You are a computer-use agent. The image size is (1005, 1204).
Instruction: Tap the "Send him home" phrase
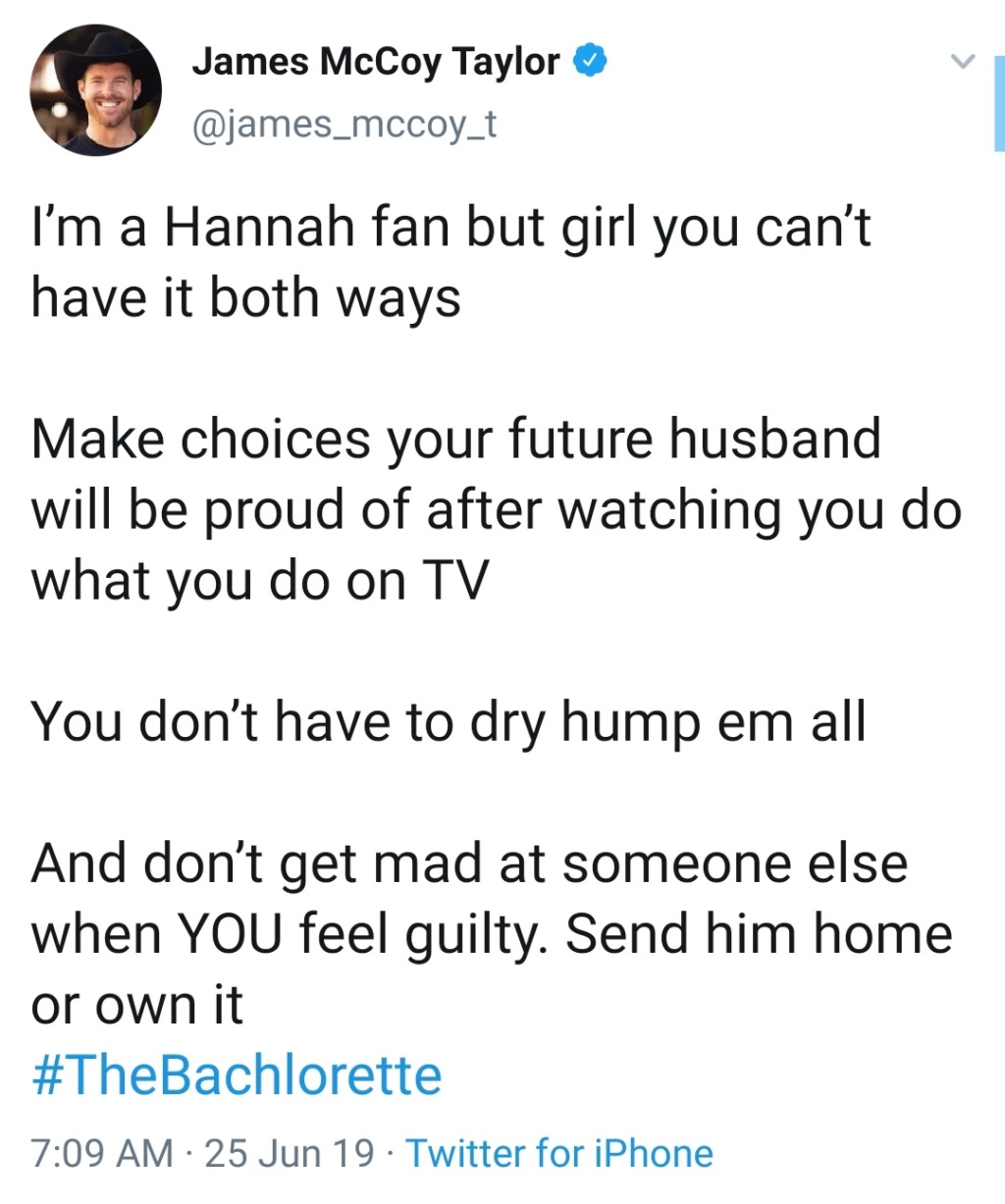tap(759, 934)
